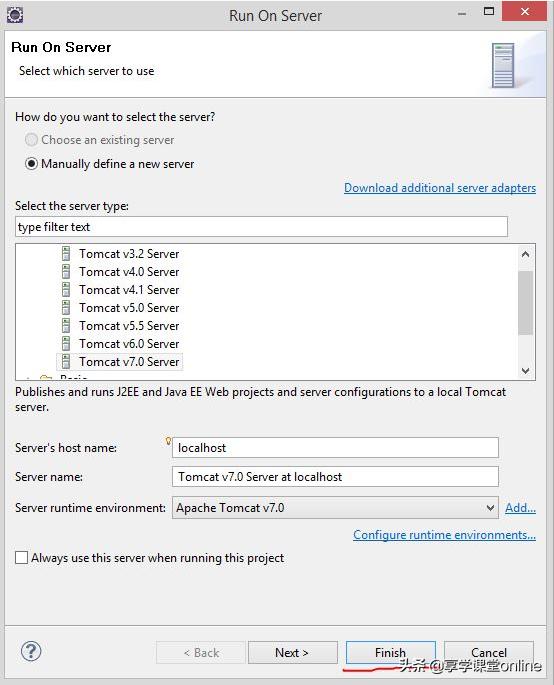The image size is (554, 685).
Task: Click the Tomcat v5.0 Server icon
Action: (x=66, y=308)
